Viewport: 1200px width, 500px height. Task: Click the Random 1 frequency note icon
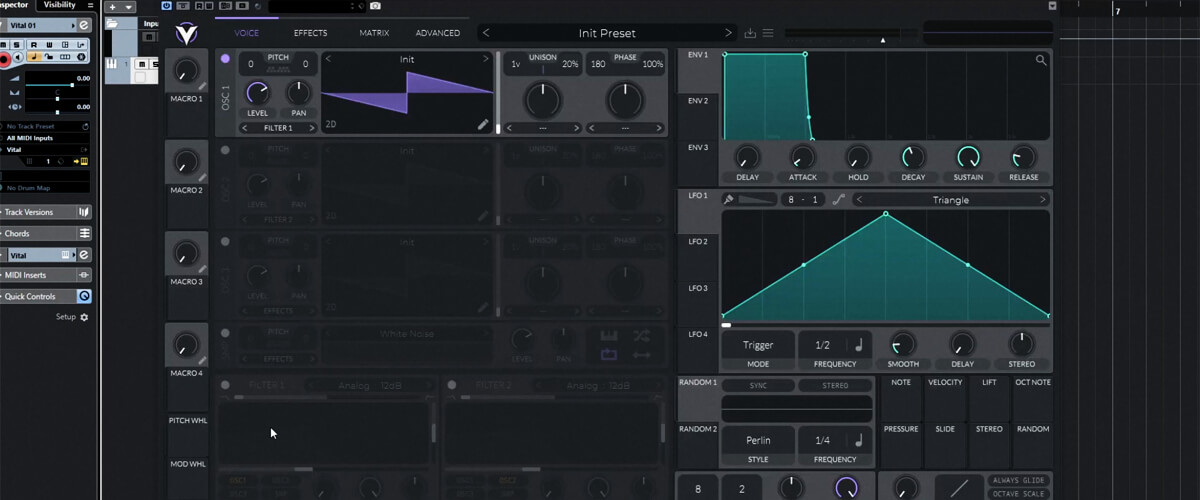[x=857, y=440]
